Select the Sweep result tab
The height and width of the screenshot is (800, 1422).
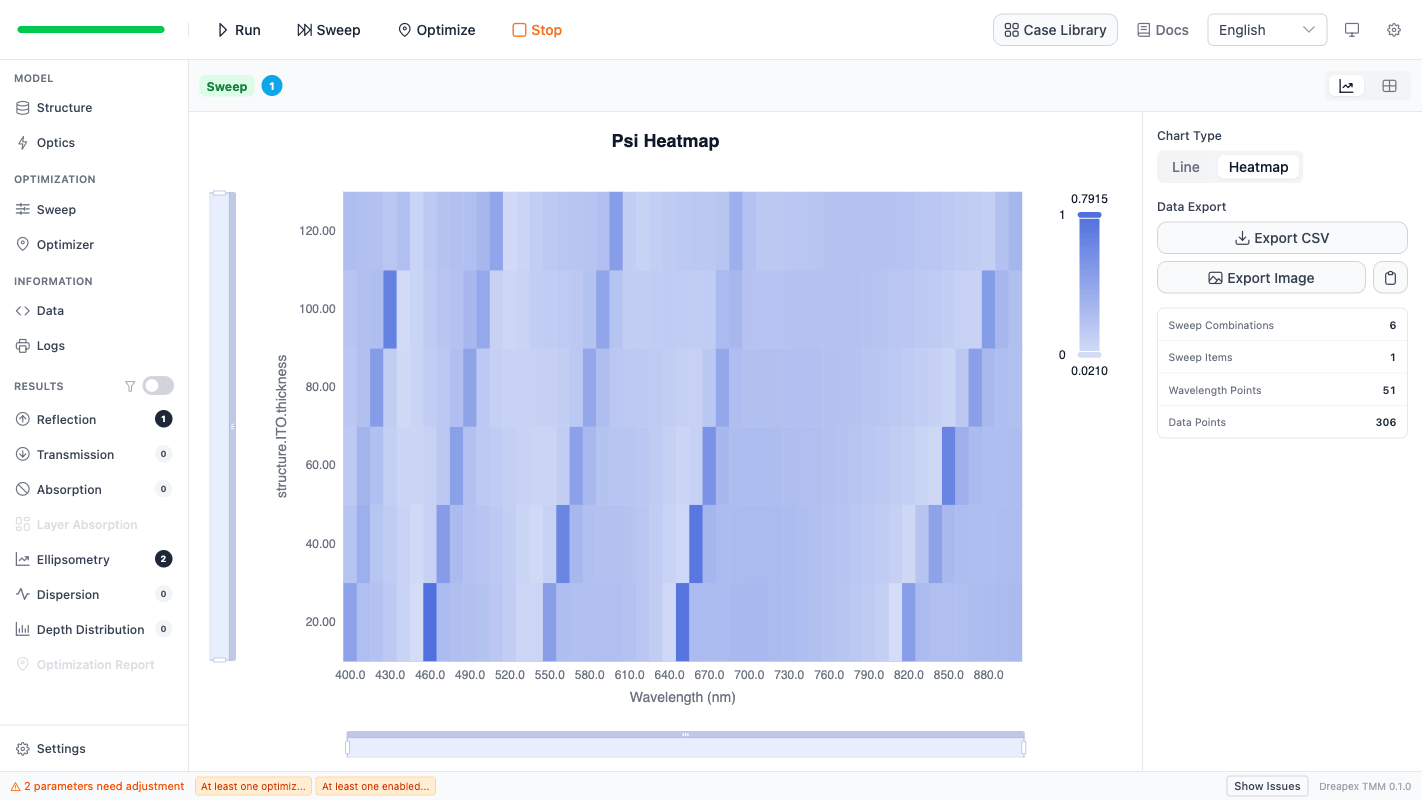coord(227,86)
